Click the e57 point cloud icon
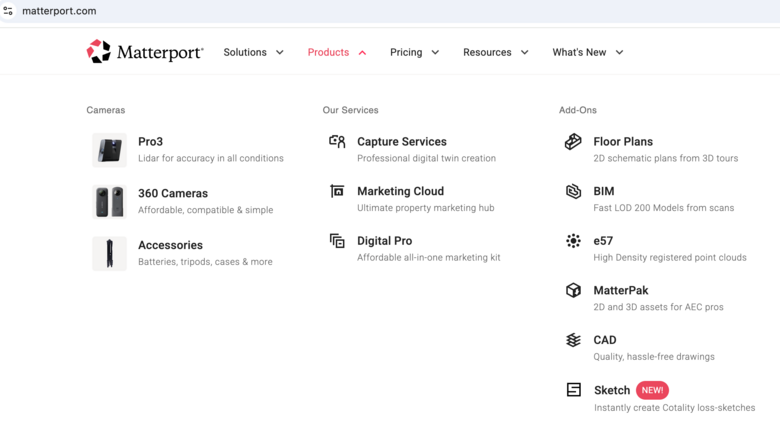 (573, 241)
